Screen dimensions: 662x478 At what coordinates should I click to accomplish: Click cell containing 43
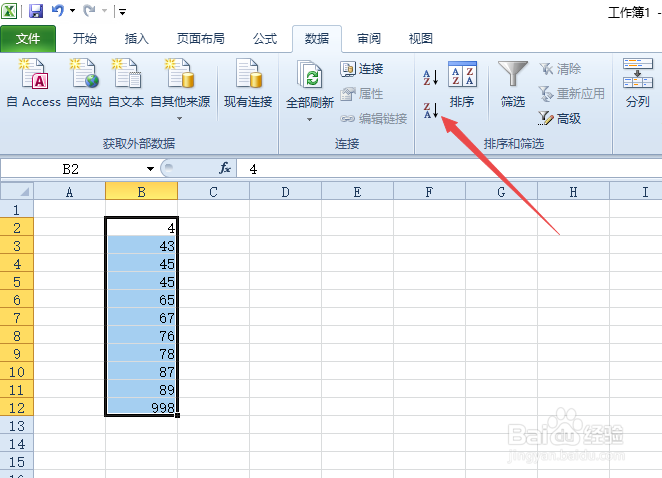click(141, 246)
